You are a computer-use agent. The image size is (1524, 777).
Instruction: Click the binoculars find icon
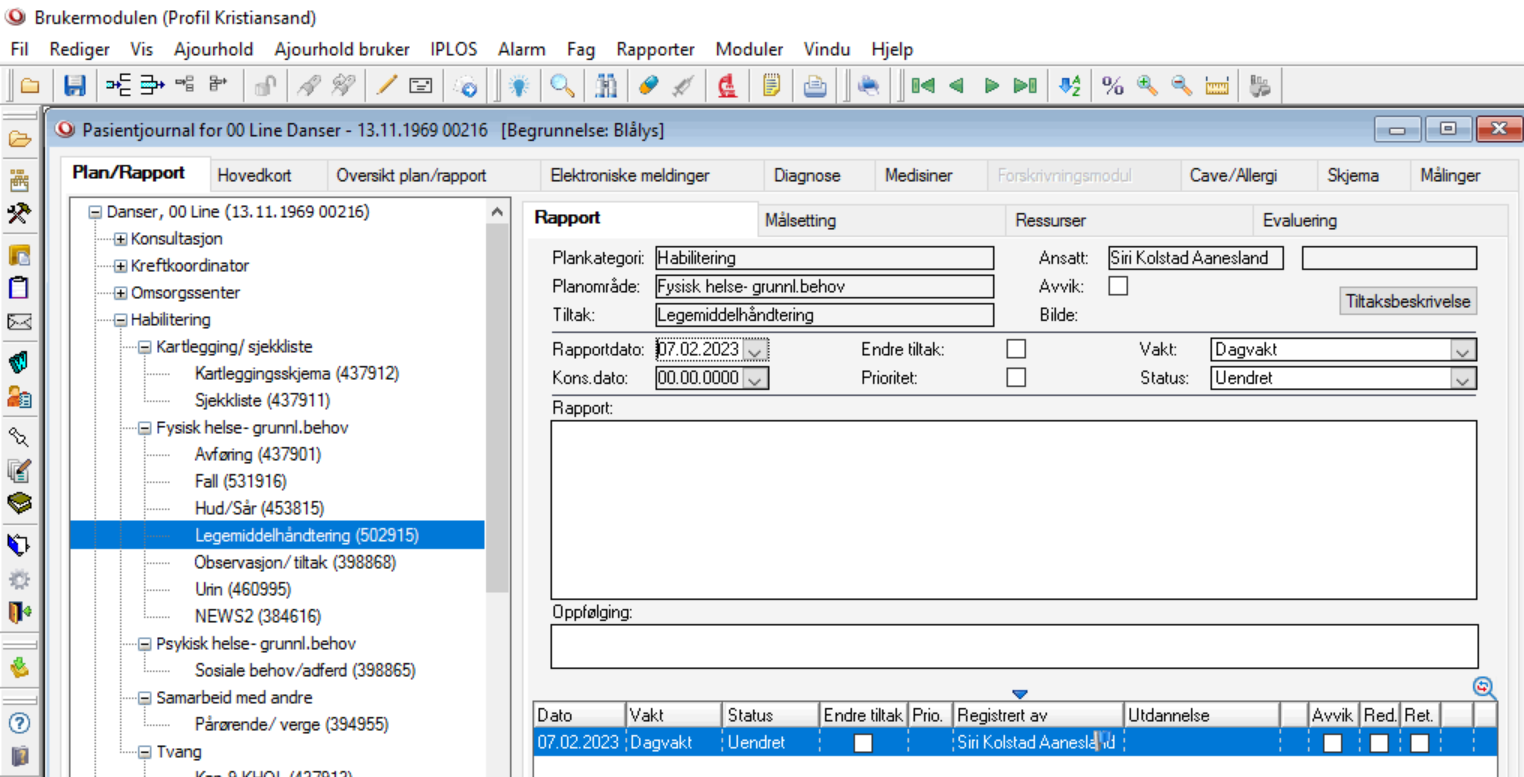click(607, 86)
